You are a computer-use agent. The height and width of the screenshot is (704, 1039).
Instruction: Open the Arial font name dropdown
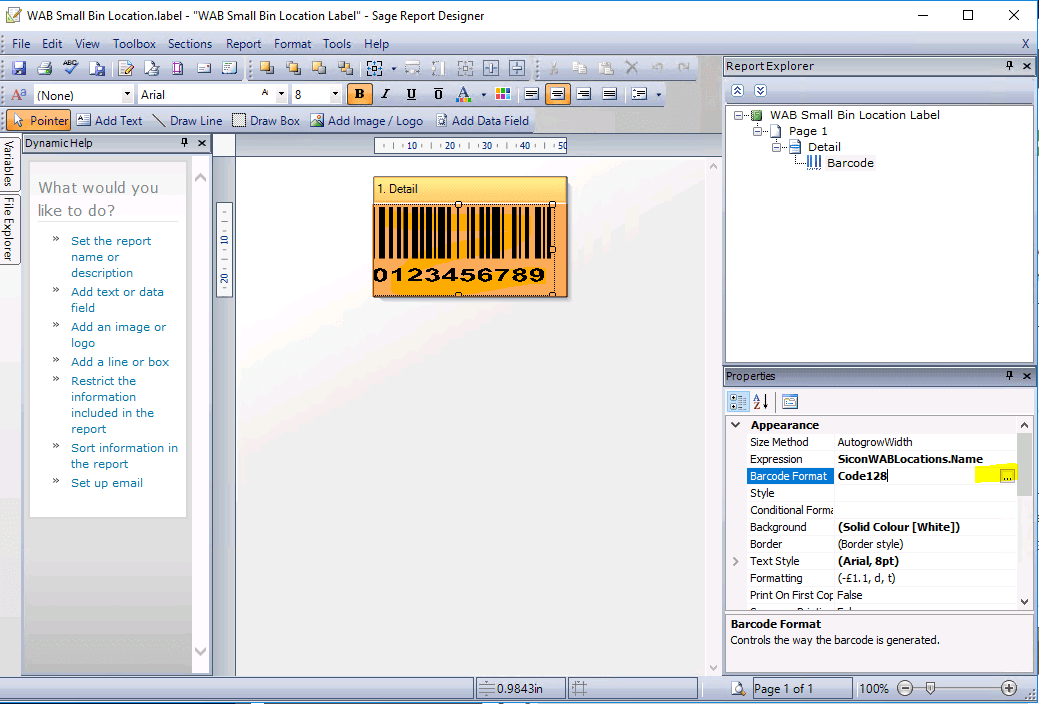click(282, 95)
